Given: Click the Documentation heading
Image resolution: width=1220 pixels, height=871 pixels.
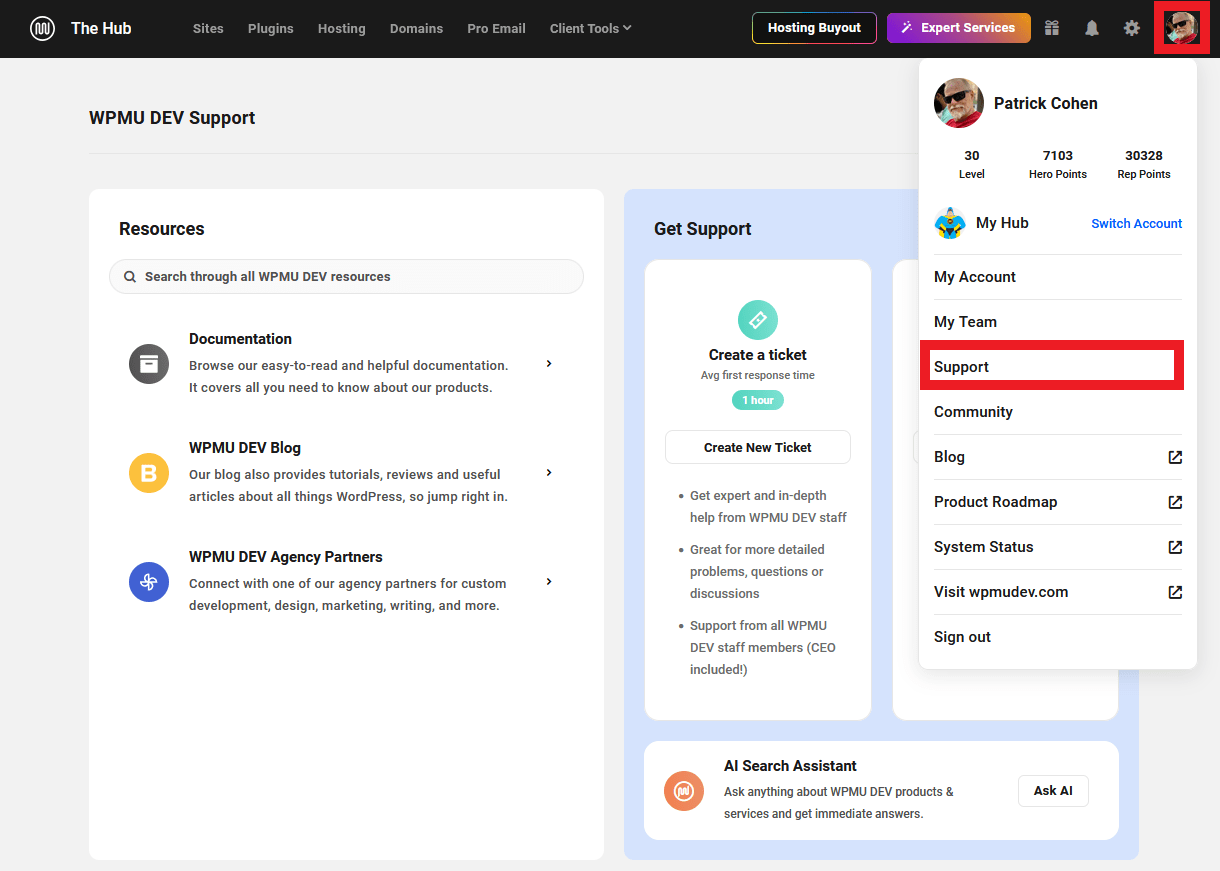Looking at the screenshot, I should 240,339.
